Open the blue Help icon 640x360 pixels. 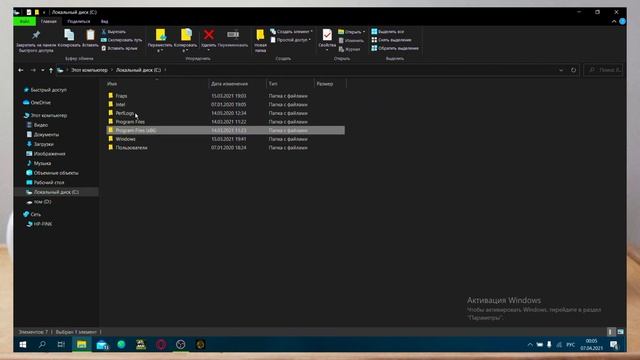coord(622,21)
